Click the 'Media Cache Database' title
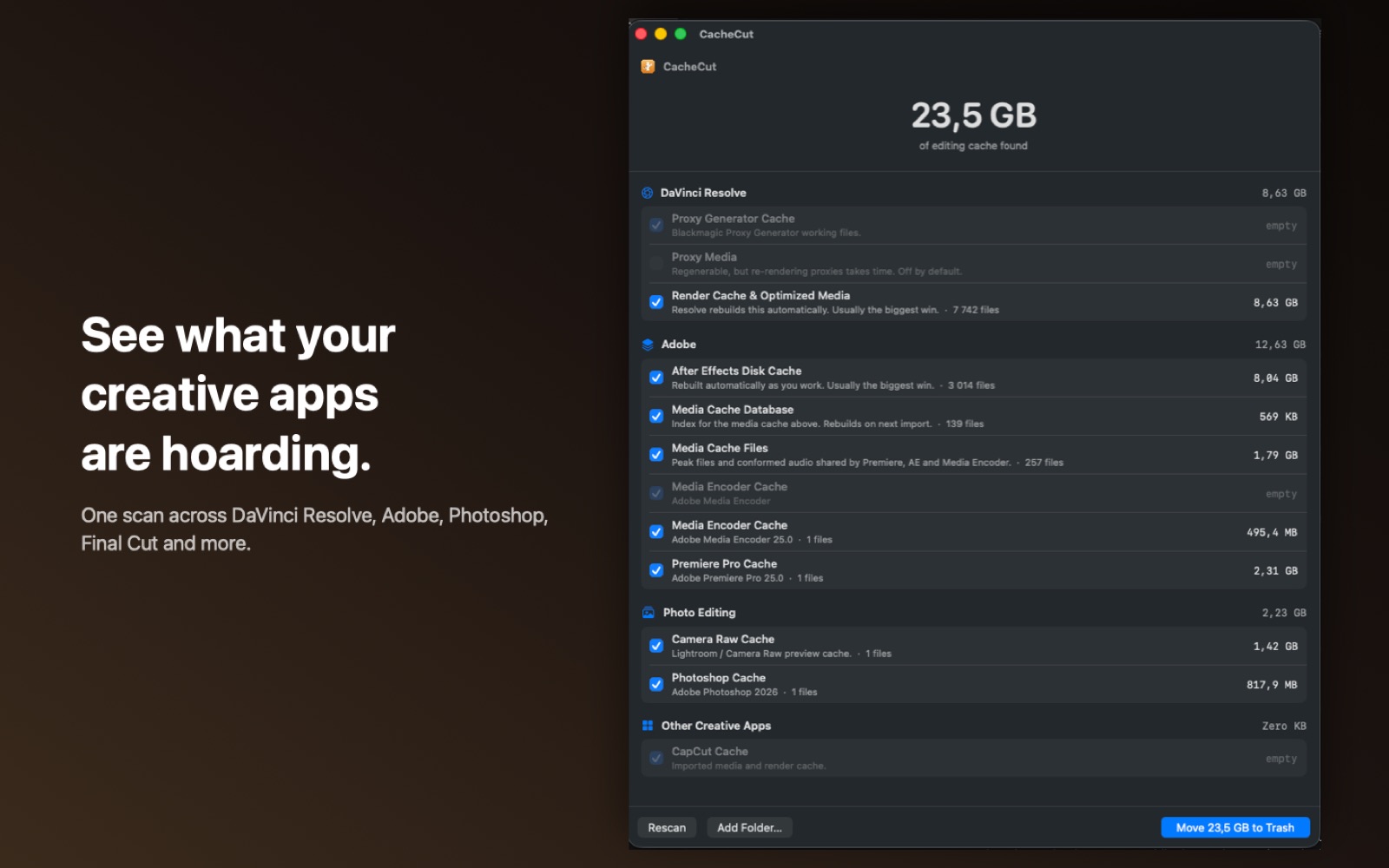Image resolution: width=1389 pixels, height=868 pixels. tap(733, 410)
